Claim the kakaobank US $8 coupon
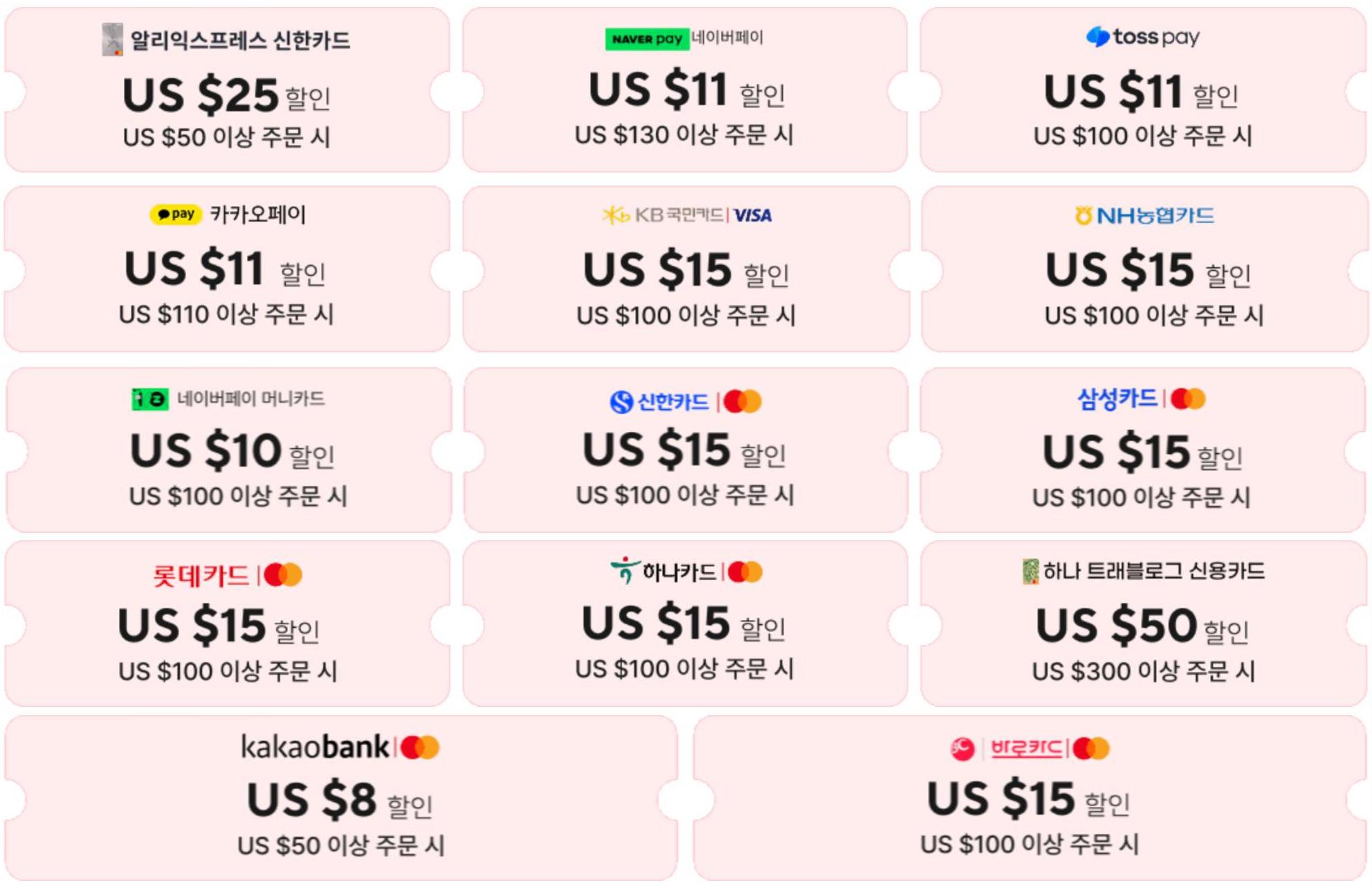 pos(341,799)
